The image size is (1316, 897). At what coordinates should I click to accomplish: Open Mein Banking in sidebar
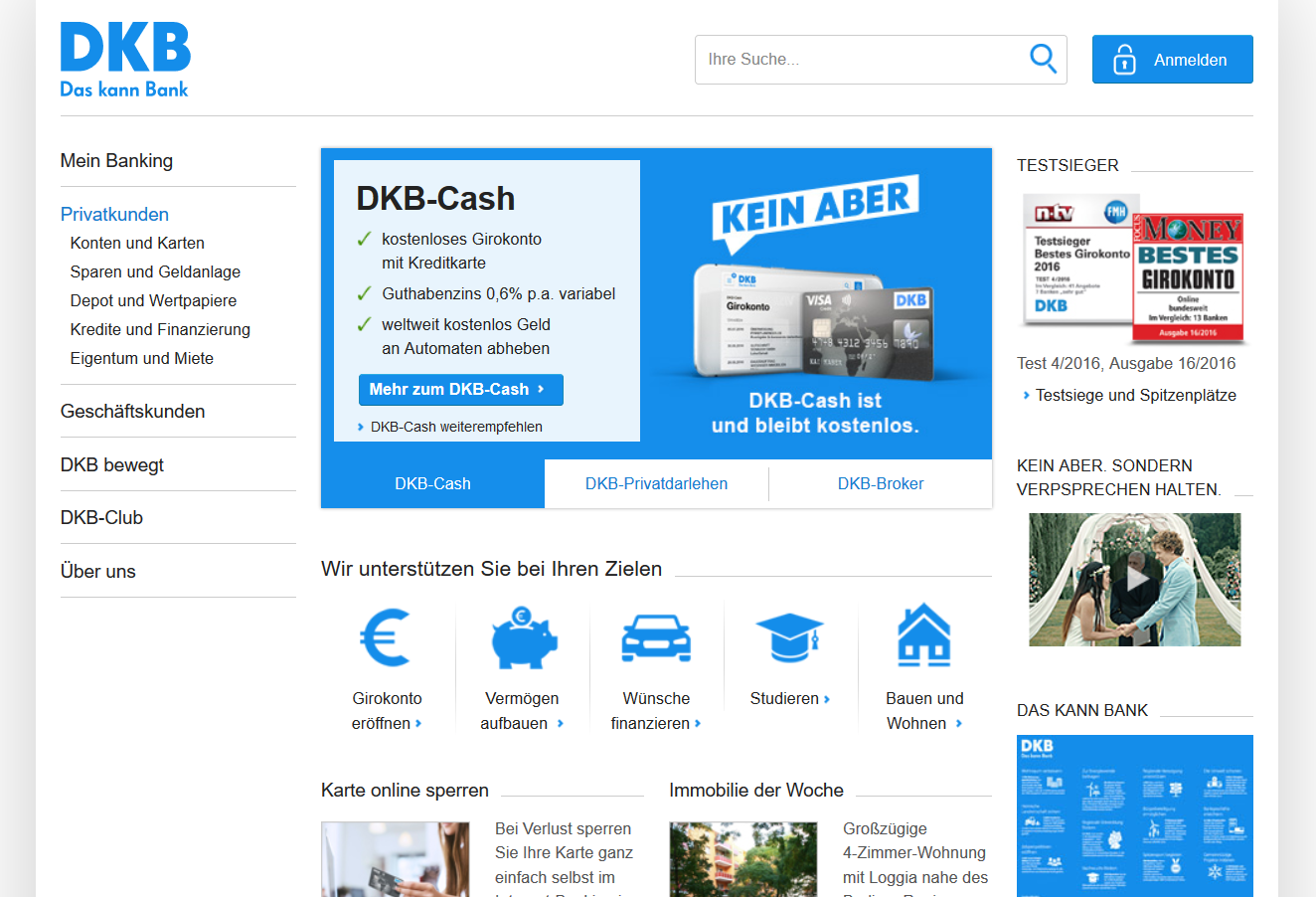[x=116, y=160]
